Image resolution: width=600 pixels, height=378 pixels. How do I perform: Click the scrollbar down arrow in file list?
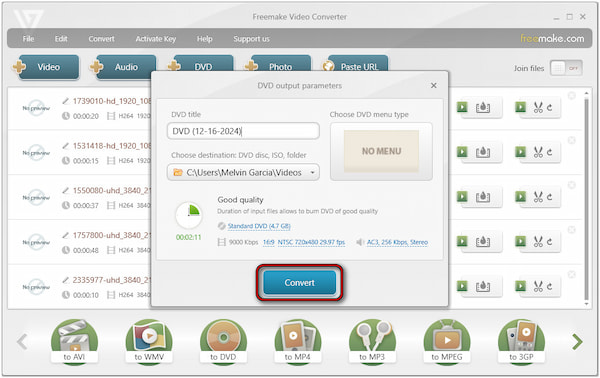[x=587, y=304]
